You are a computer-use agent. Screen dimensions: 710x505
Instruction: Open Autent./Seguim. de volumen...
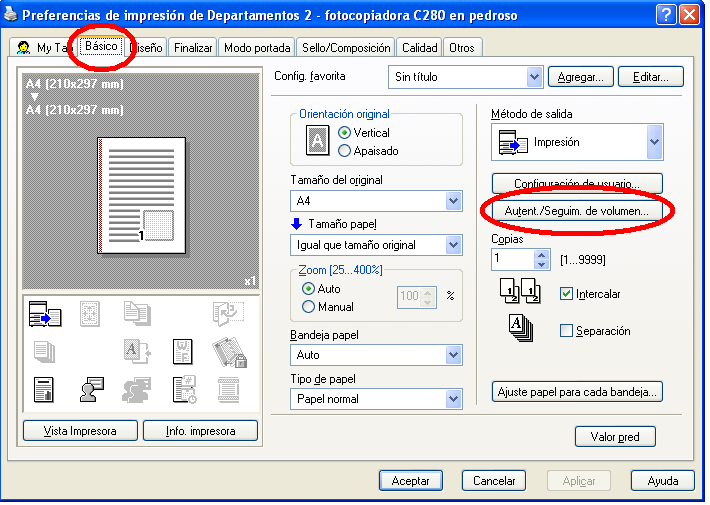pyautogui.click(x=577, y=211)
